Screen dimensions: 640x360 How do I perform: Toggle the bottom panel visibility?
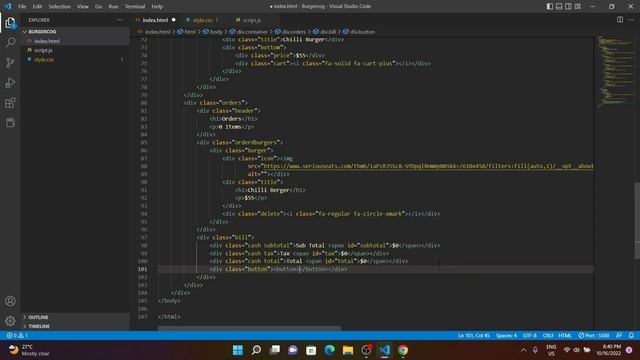click(559, 6)
